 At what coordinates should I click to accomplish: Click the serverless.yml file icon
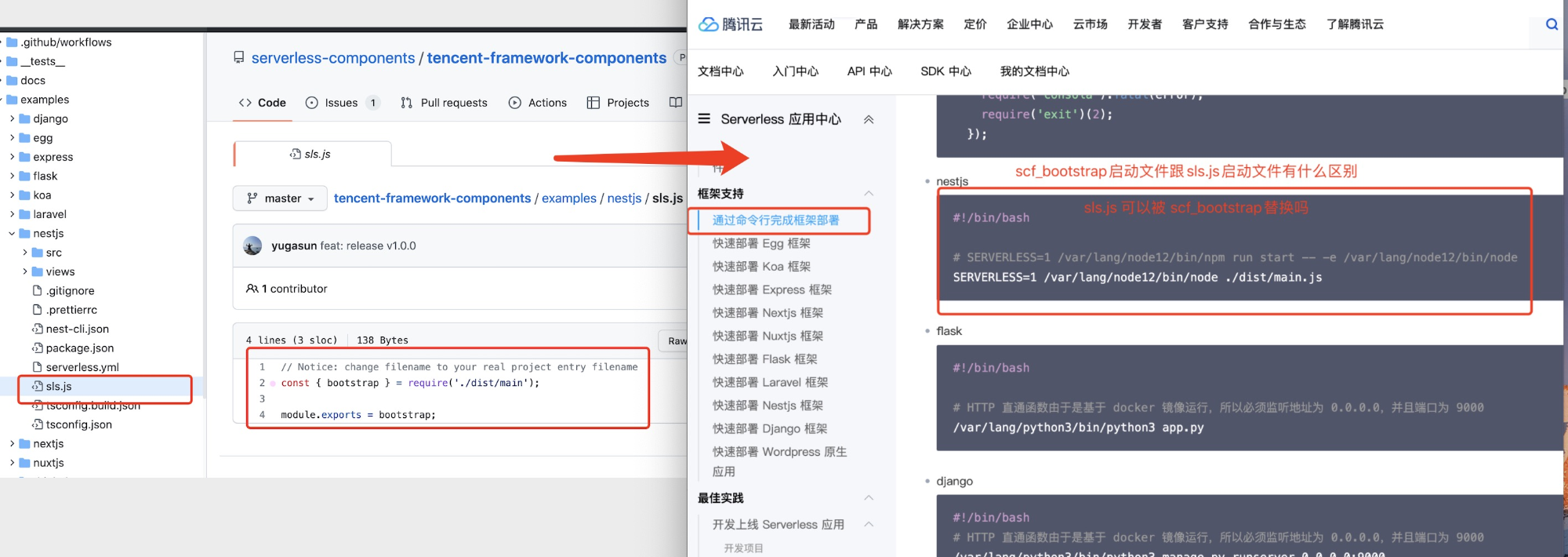coord(37,367)
